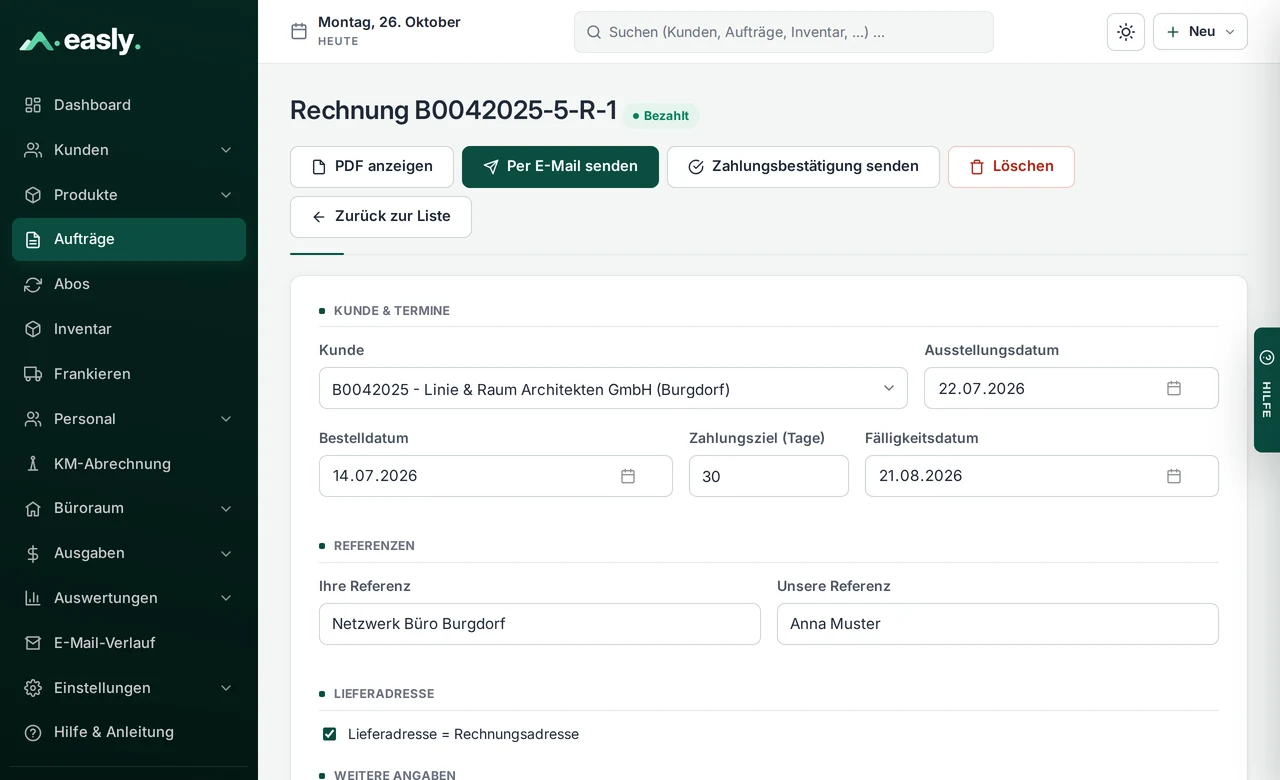Click Zurück zur Liste button
This screenshot has height=780, width=1280.
(x=381, y=217)
